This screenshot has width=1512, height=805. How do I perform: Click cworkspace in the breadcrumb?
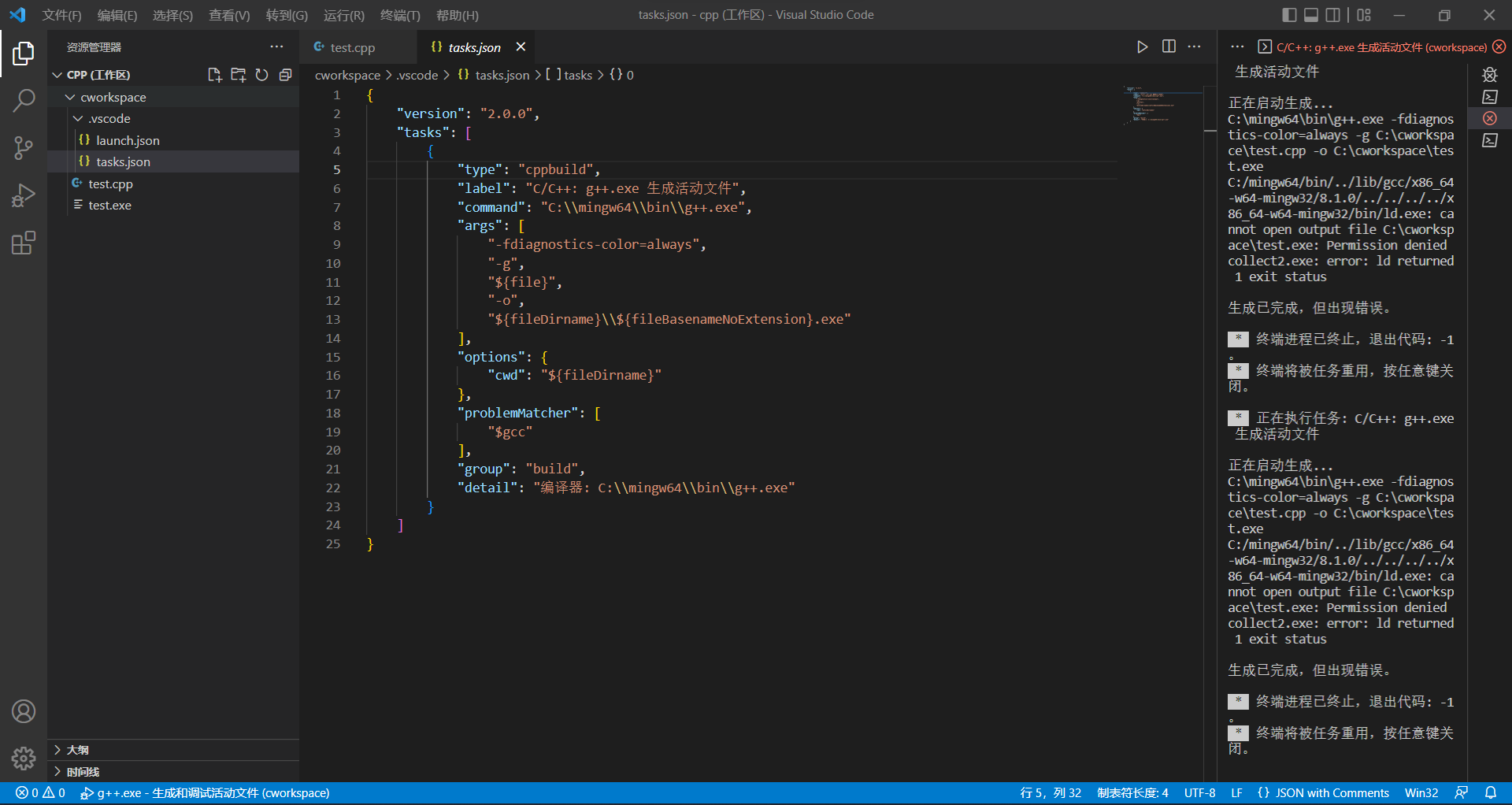347,75
